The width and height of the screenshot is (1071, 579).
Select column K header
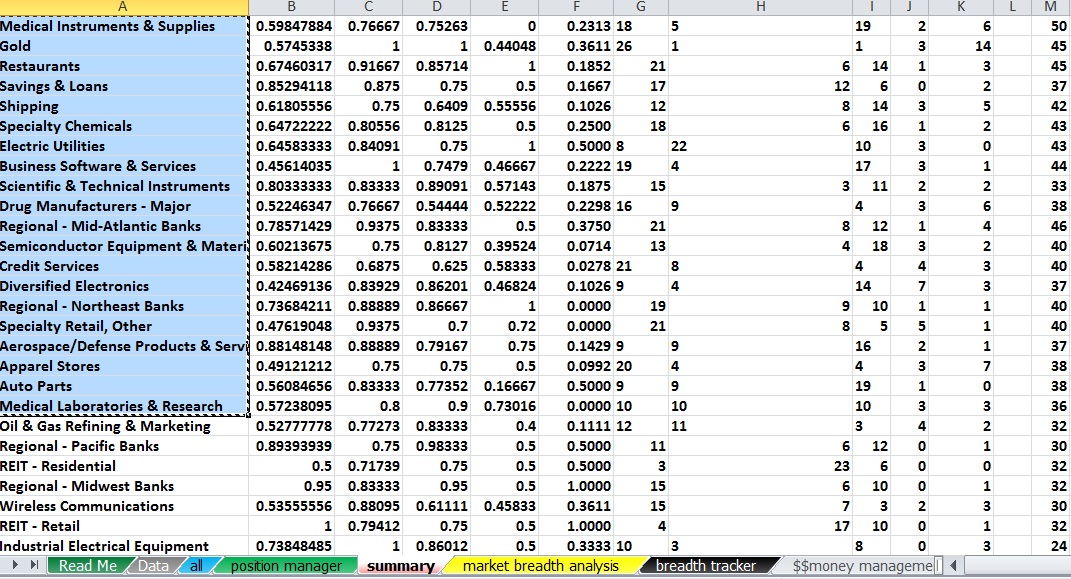pyautogui.click(x=961, y=7)
